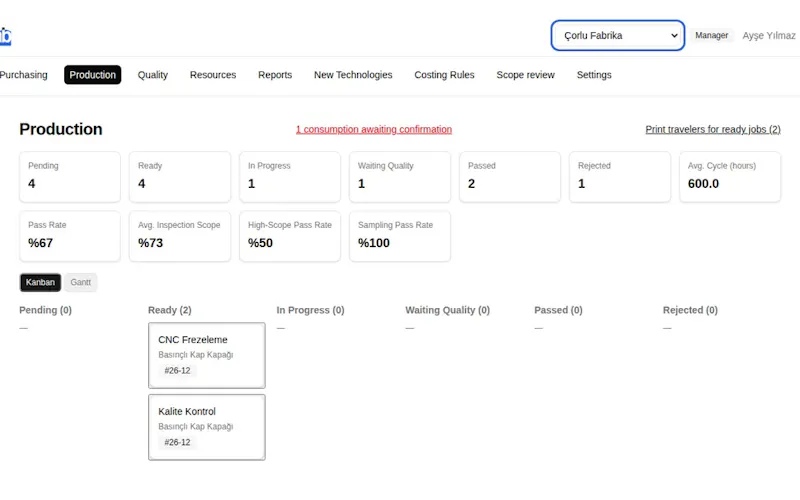Open the Settings tab
800x500 pixels.
[594, 75]
